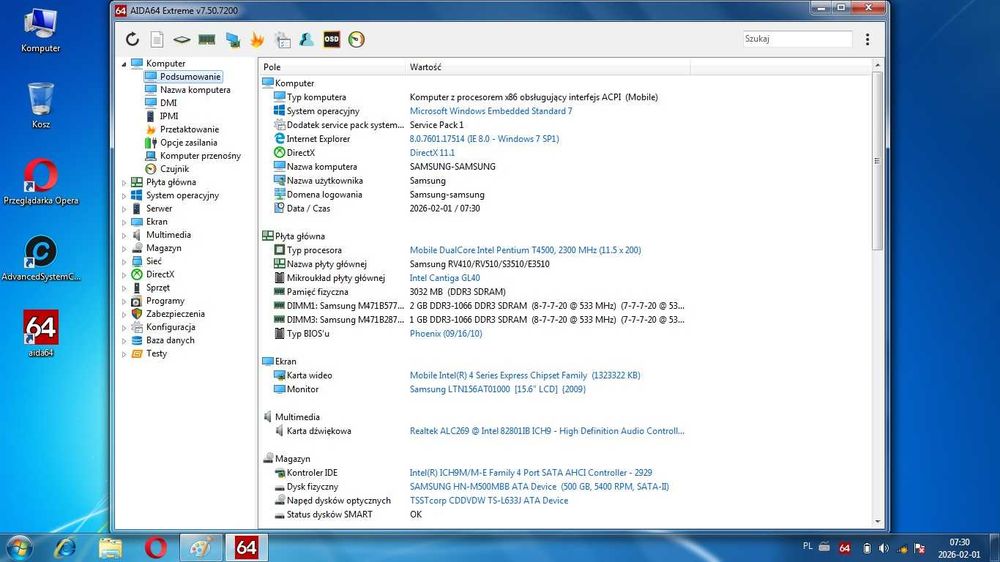Expand the Multimedia tree node
1000x562 pixels.
124,235
